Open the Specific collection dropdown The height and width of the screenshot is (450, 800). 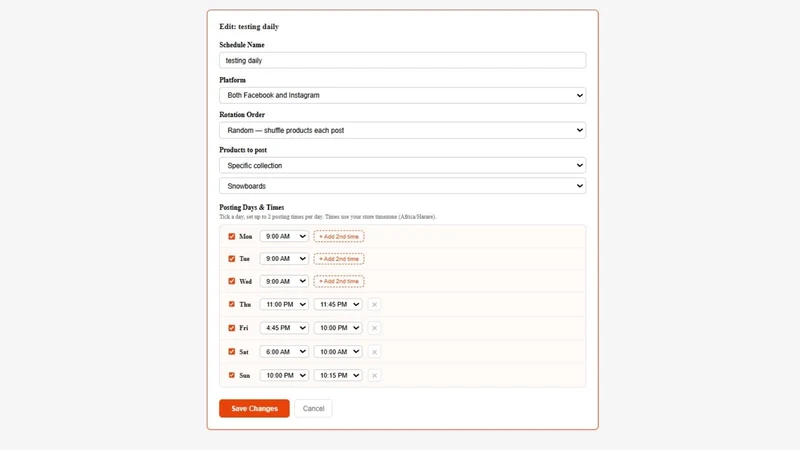[403, 165]
